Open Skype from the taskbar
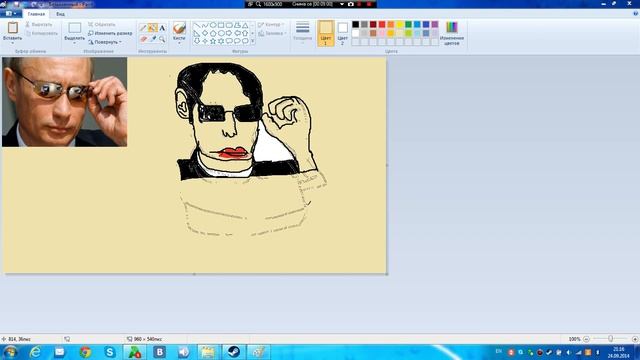This screenshot has height=360, width=640. coord(110,352)
